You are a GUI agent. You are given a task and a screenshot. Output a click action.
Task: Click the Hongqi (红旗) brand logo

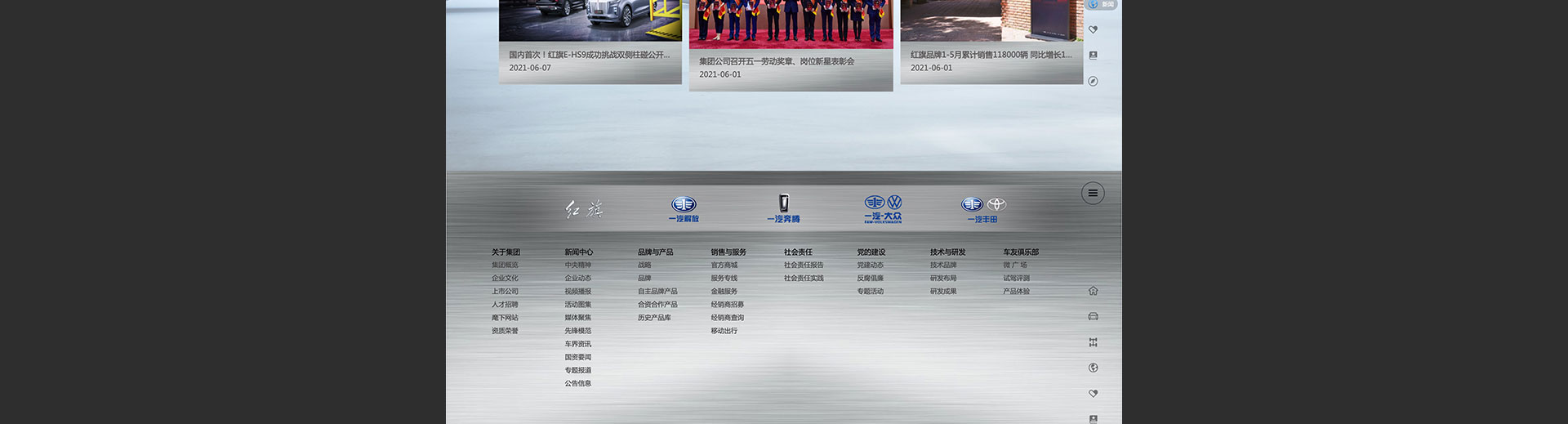click(585, 210)
